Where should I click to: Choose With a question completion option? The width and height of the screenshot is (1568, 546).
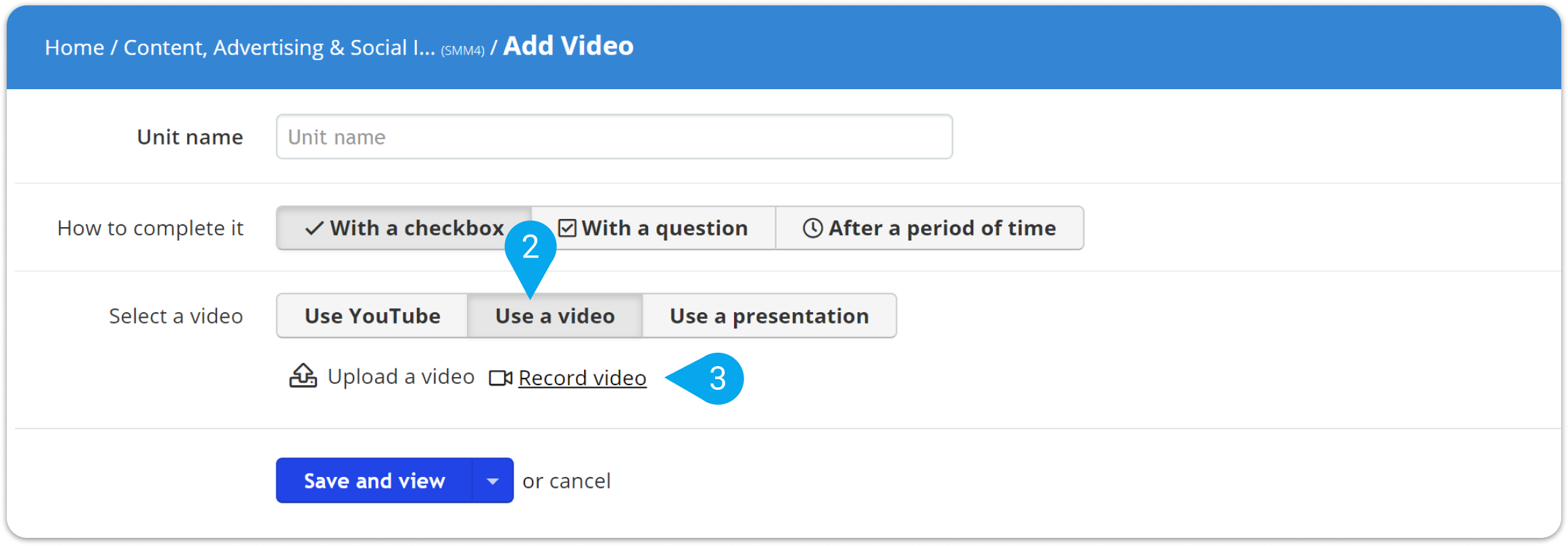pos(654,228)
